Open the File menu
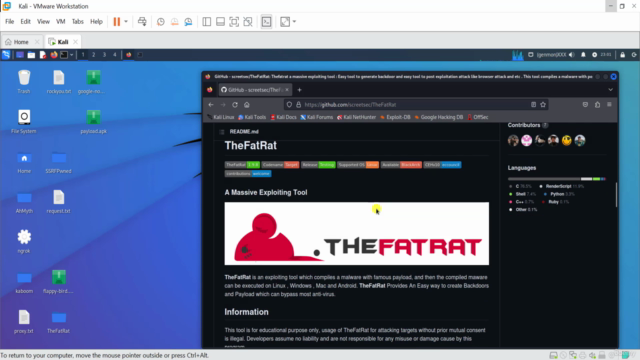This screenshot has width=640, height=360. [9, 22]
